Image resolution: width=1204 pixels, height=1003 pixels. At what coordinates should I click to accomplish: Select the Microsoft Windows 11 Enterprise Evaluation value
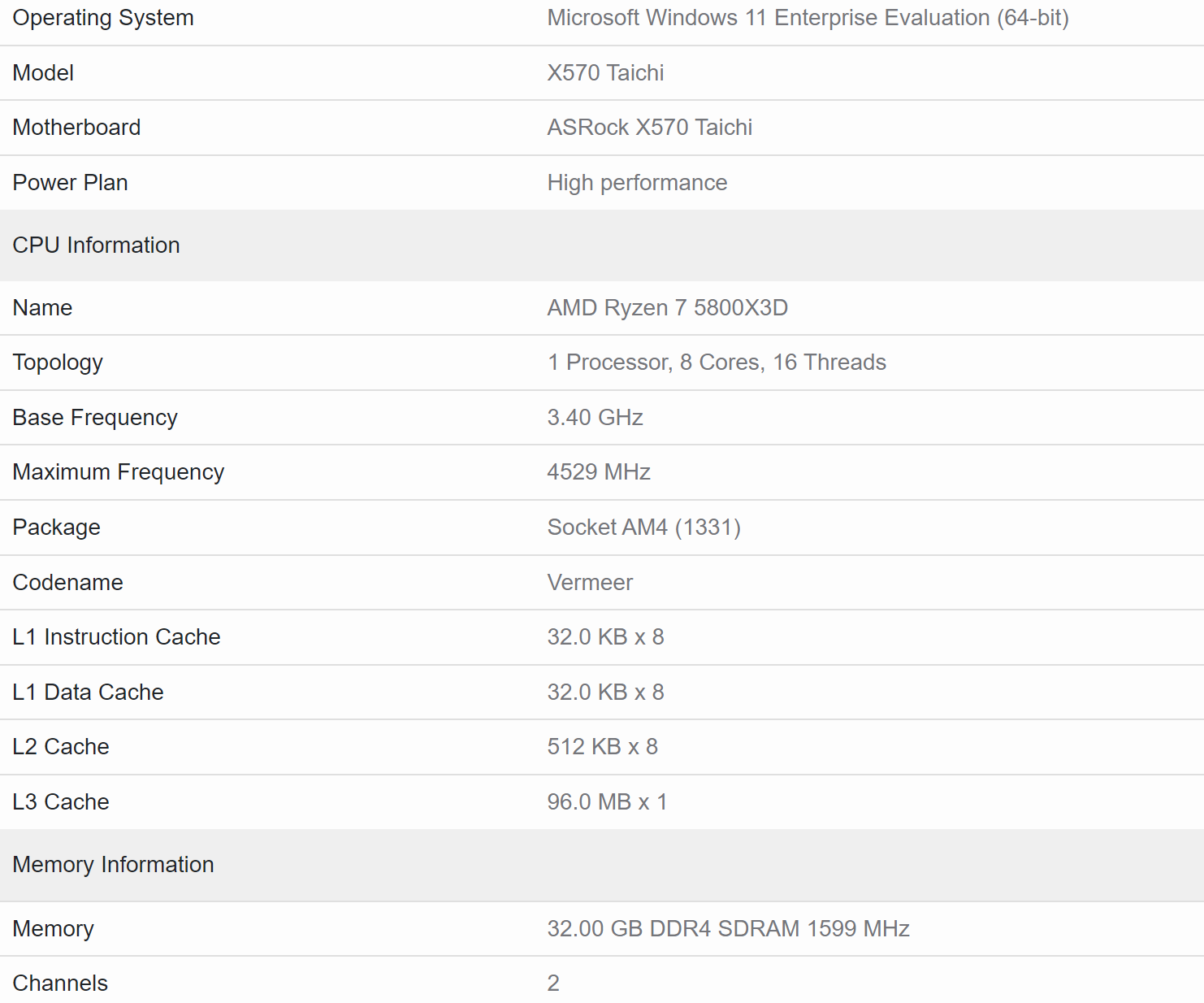click(808, 18)
